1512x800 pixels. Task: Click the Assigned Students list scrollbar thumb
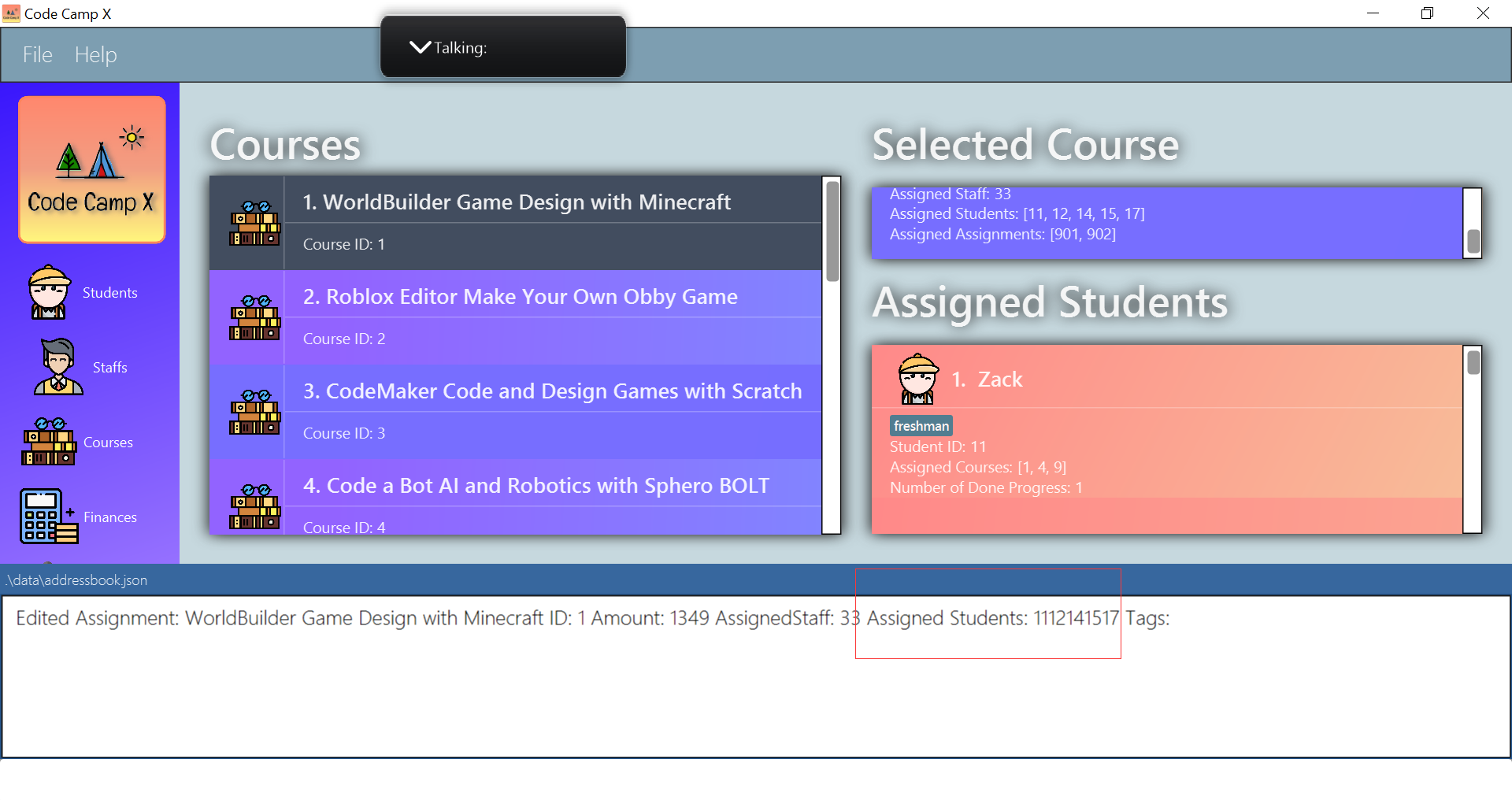(1473, 362)
